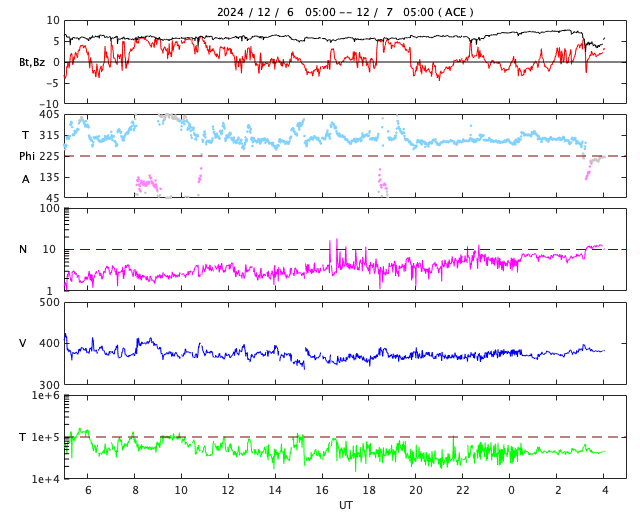Viewport: 640px width, 512px height.
Task: Select the "22" hour on UT axis
Action: (463, 490)
